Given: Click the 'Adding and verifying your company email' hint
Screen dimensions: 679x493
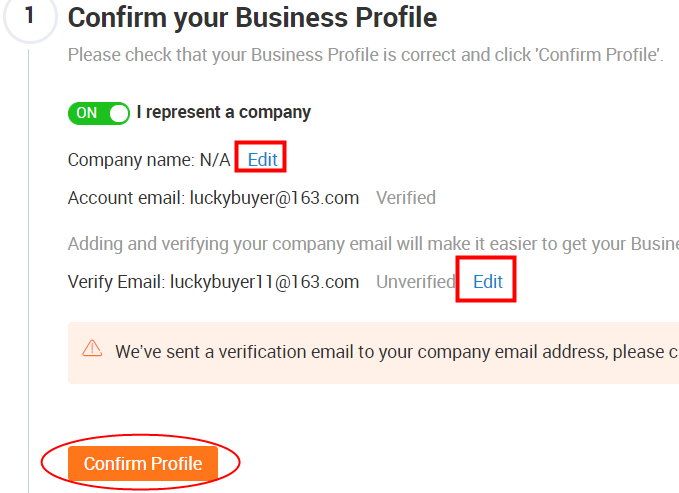Looking at the screenshot, I should pos(373,244).
